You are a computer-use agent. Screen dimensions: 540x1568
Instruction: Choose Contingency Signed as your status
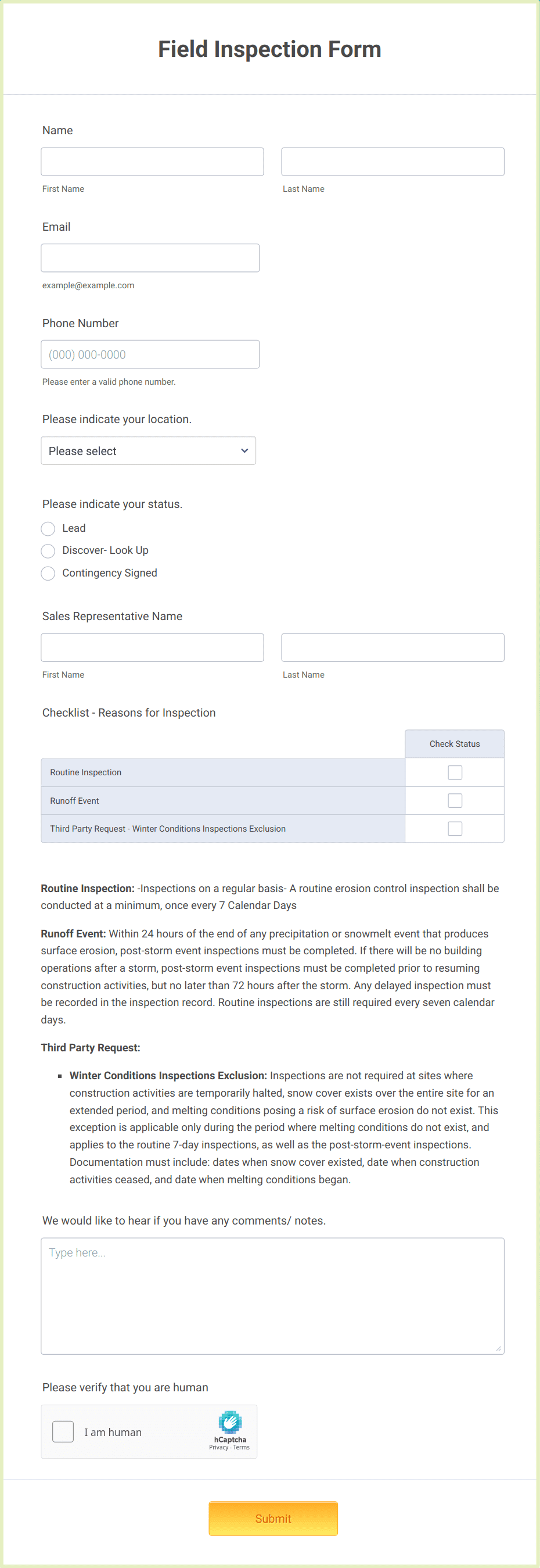[48, 573]
